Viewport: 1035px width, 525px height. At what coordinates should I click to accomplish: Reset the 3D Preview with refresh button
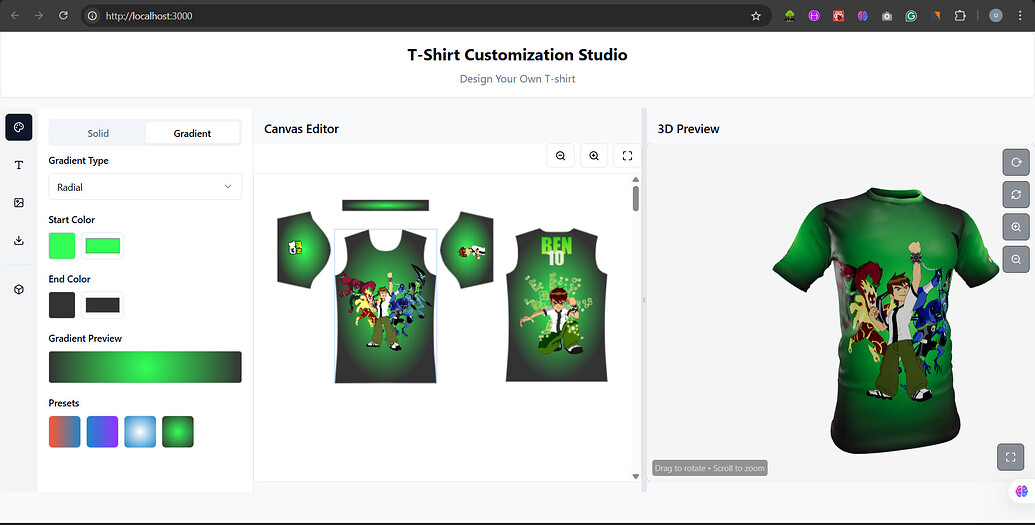click(x=1016, y=194)
